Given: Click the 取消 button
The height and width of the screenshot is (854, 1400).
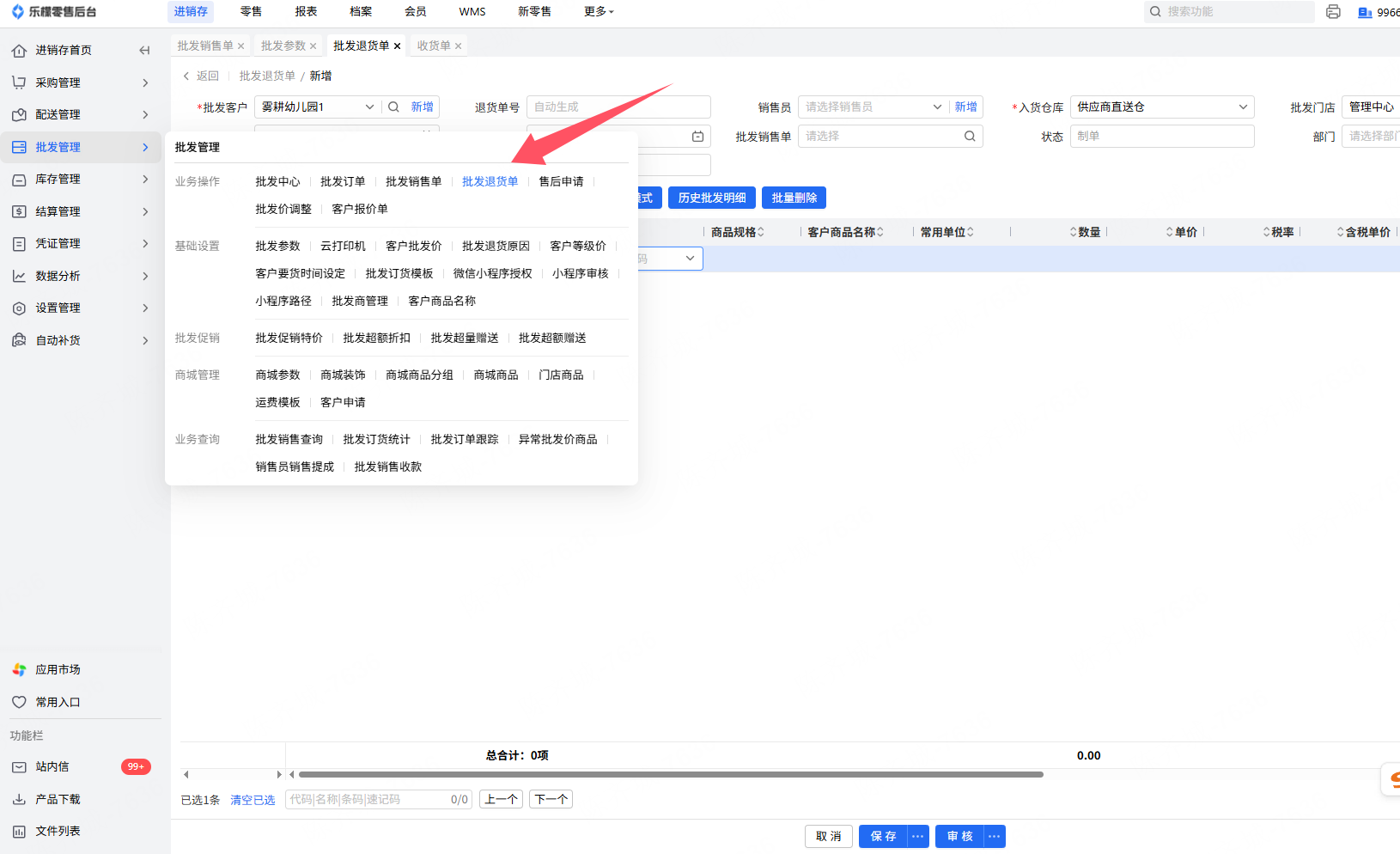Looking at the screenshot, I should pyautogui.click(x=829, y=837).
